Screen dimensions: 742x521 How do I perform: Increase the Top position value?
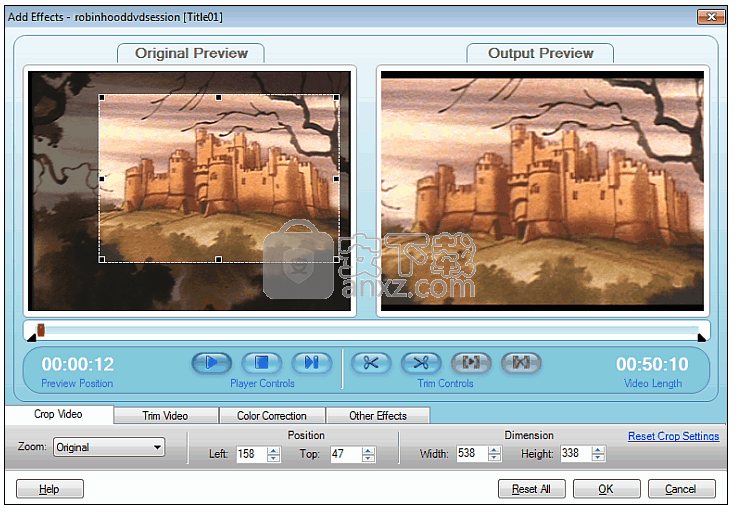pyautogui.click(x=368, y=450)
